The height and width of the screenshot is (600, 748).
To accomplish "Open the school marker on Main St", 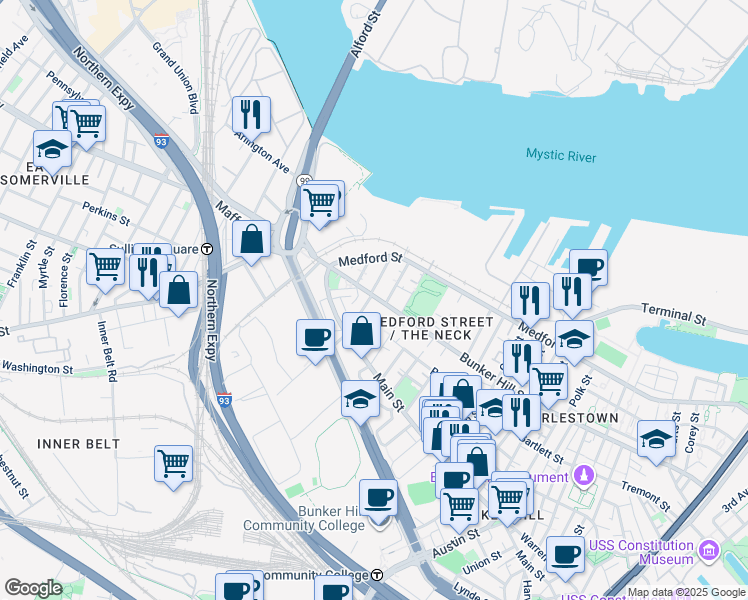I will pos(360,399).
